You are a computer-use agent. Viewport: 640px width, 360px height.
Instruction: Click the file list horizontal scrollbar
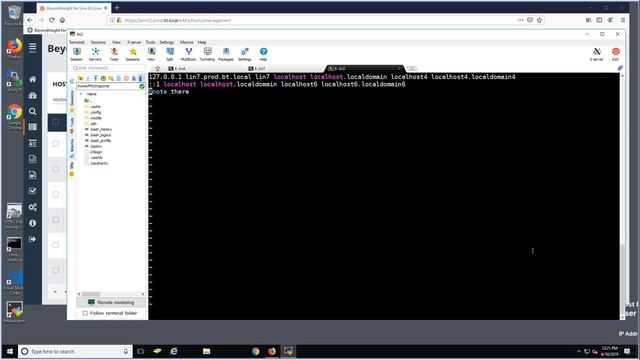[x=111, y=294]
